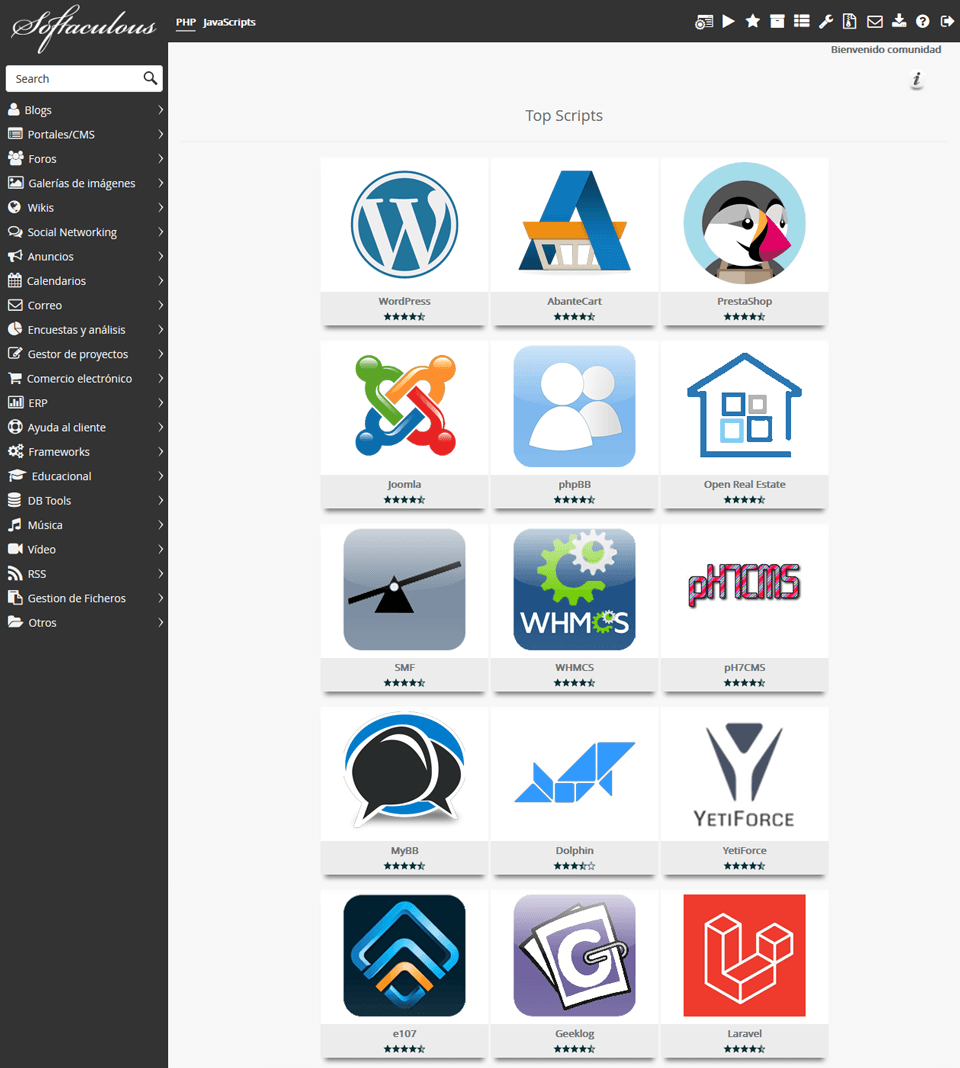The image size is (960, 1068).
Task: Open WordPress logo thumbnail
Action: click(405, 224)
